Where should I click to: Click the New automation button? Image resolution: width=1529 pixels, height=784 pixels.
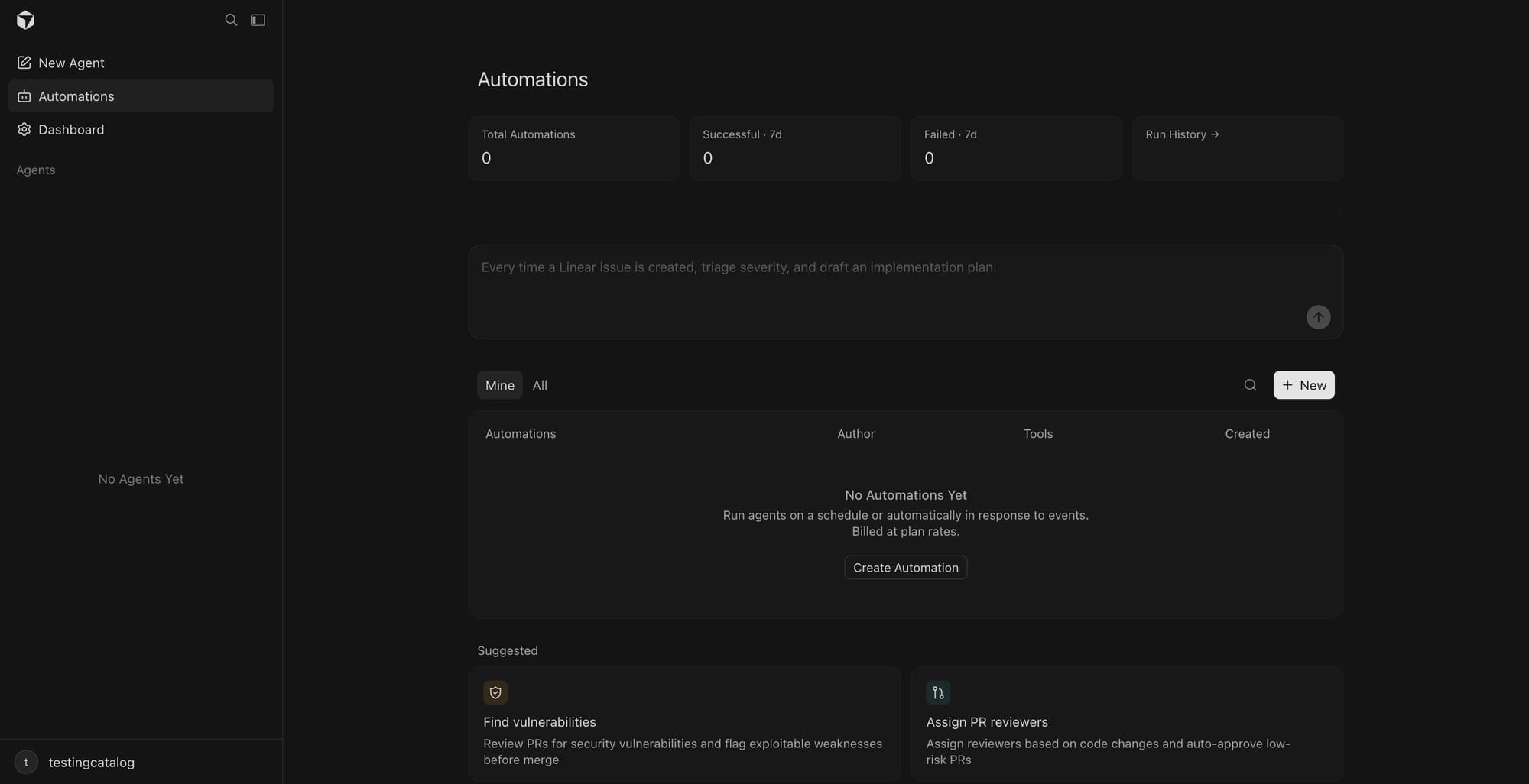(1304, 385)
